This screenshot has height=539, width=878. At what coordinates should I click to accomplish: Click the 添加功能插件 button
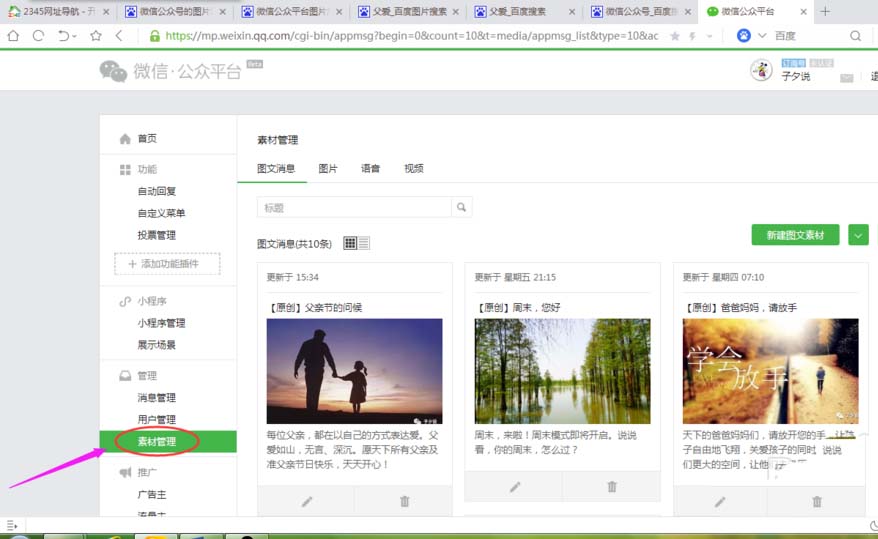click(x=167, y=264)
